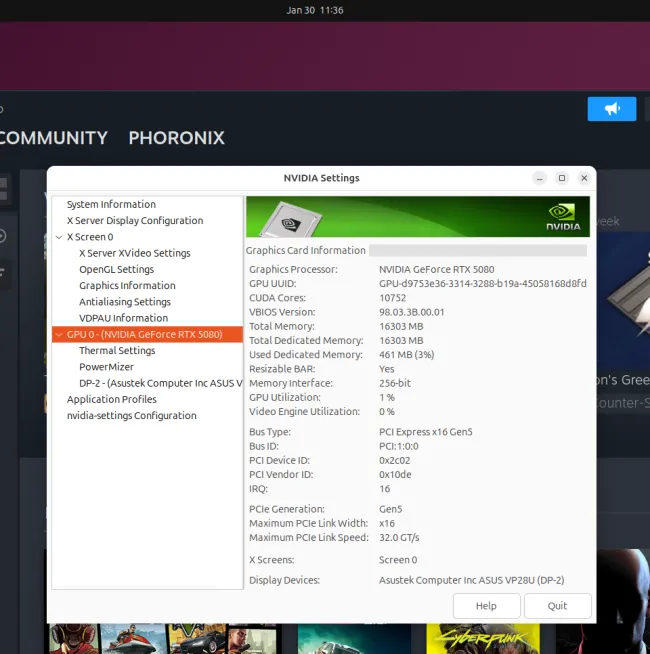This screenshot has height=654, width=650.
Task: Select Thermal Settings under GPU 0
Action: 117,351
